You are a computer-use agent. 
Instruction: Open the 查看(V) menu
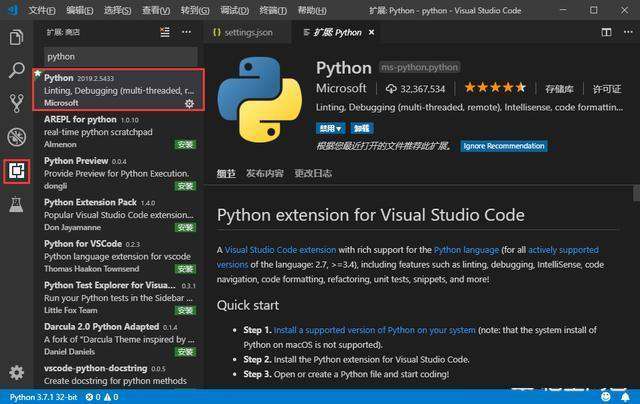tap(156, 10)
